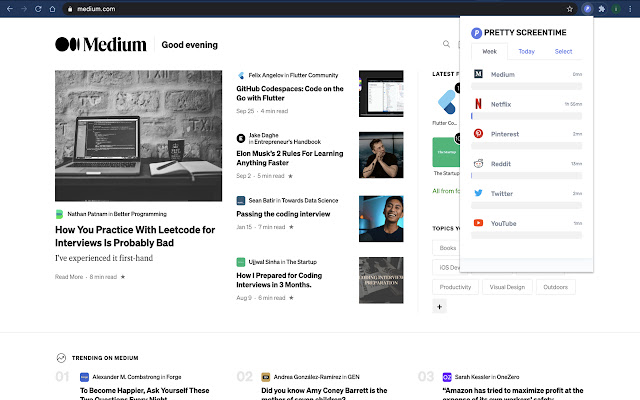Open Amy Coney Barrett trending article
The width and height of the screenshot is (640, 400).
[x=324, y=393]
